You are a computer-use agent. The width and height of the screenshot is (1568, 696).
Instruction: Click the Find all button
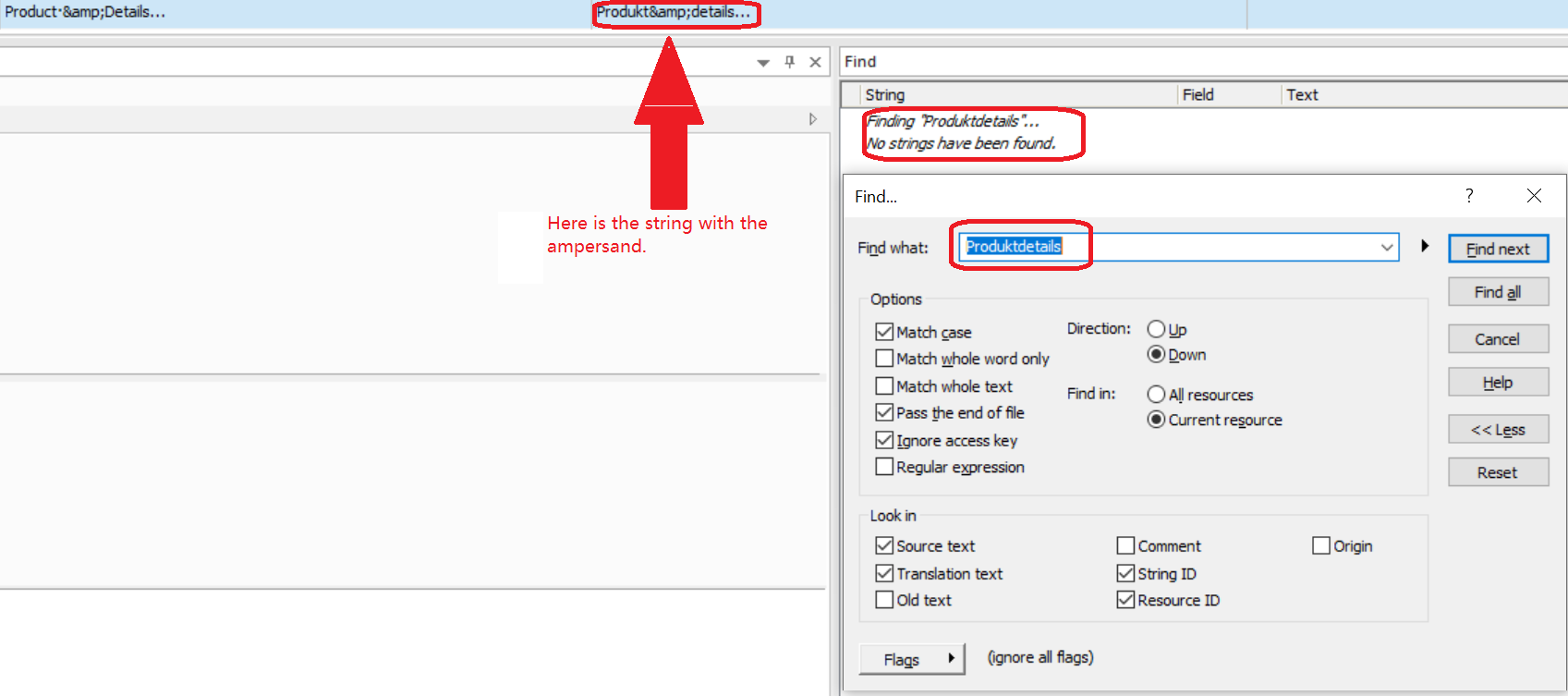tap(1497, 292)
